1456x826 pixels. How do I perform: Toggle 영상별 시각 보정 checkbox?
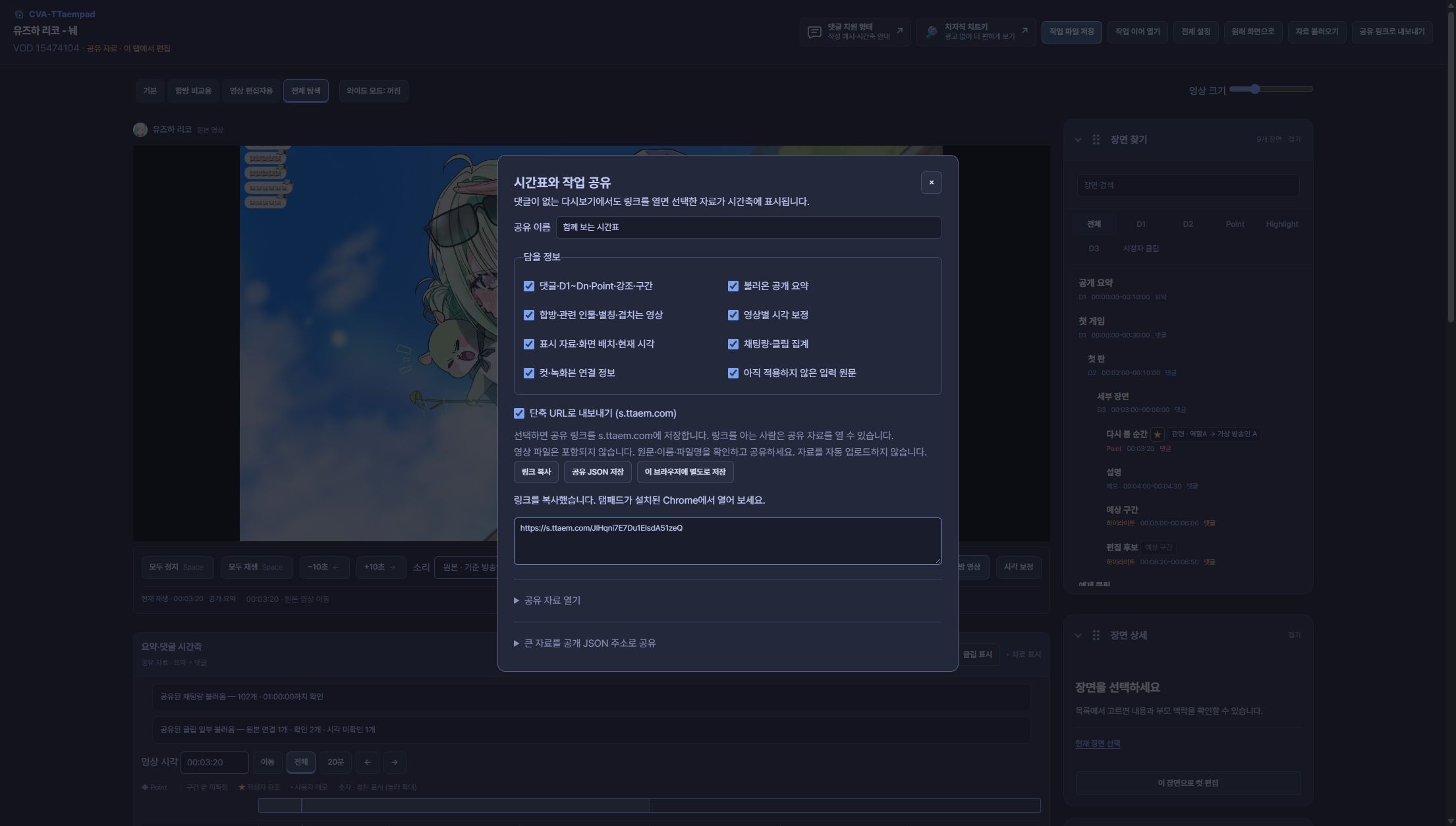coord(733,315)
